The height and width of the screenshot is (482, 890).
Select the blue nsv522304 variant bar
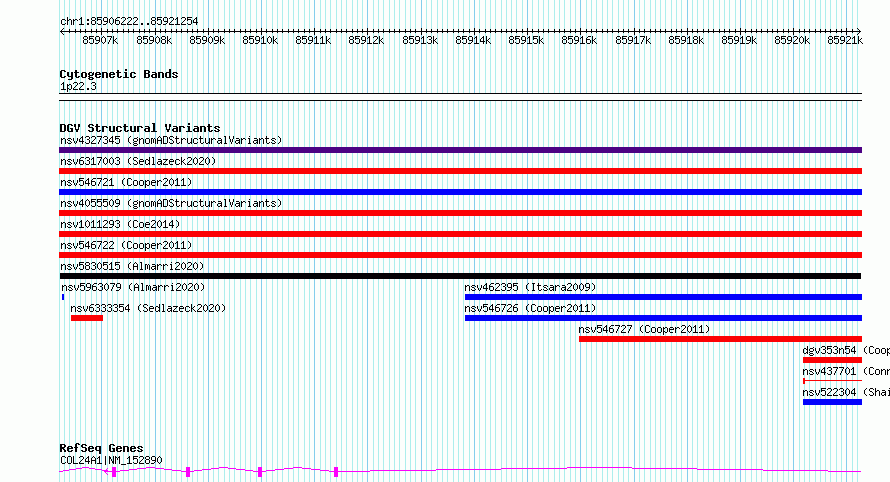pos(833,402)
